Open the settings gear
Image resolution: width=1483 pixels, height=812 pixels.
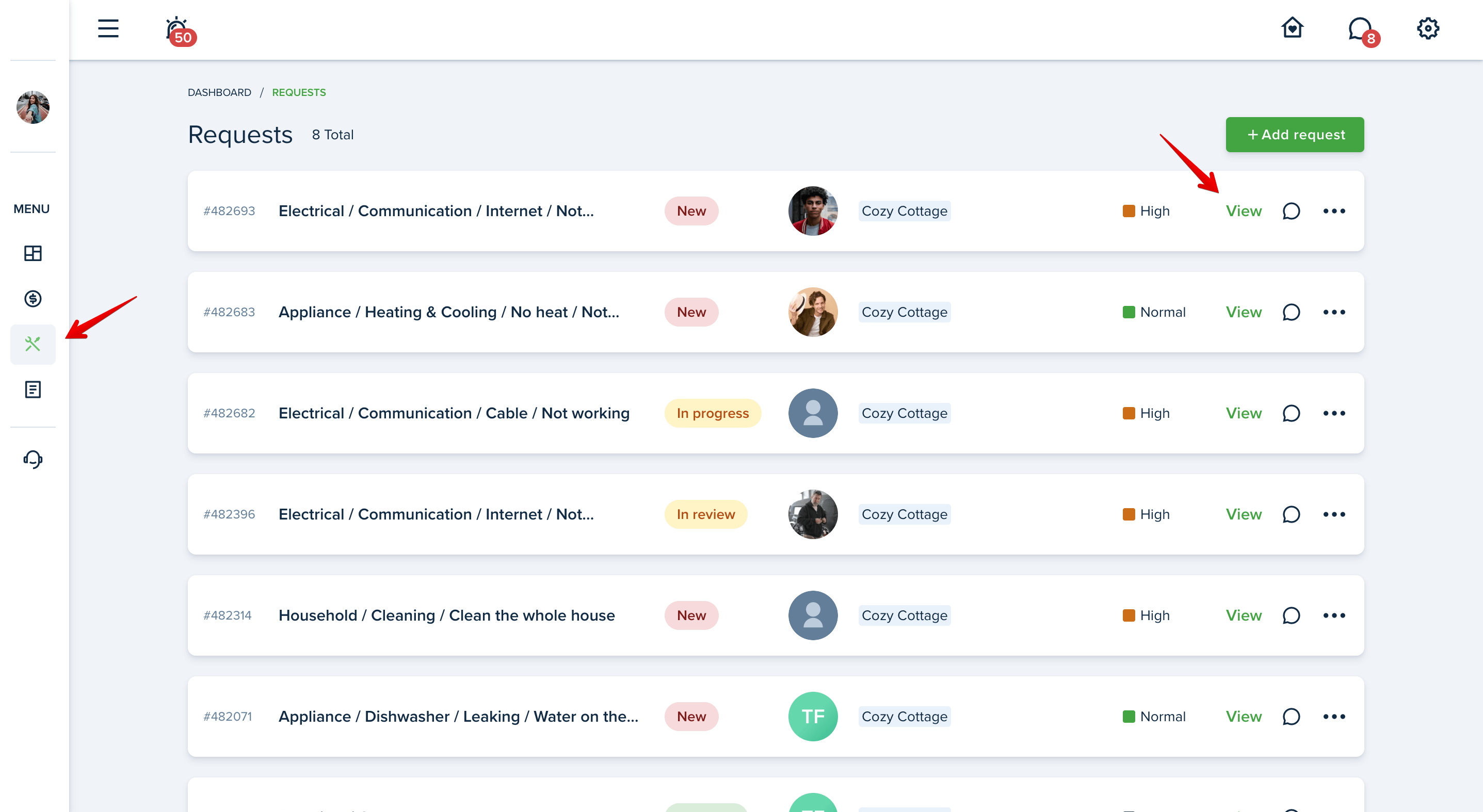click(1428, 28)
